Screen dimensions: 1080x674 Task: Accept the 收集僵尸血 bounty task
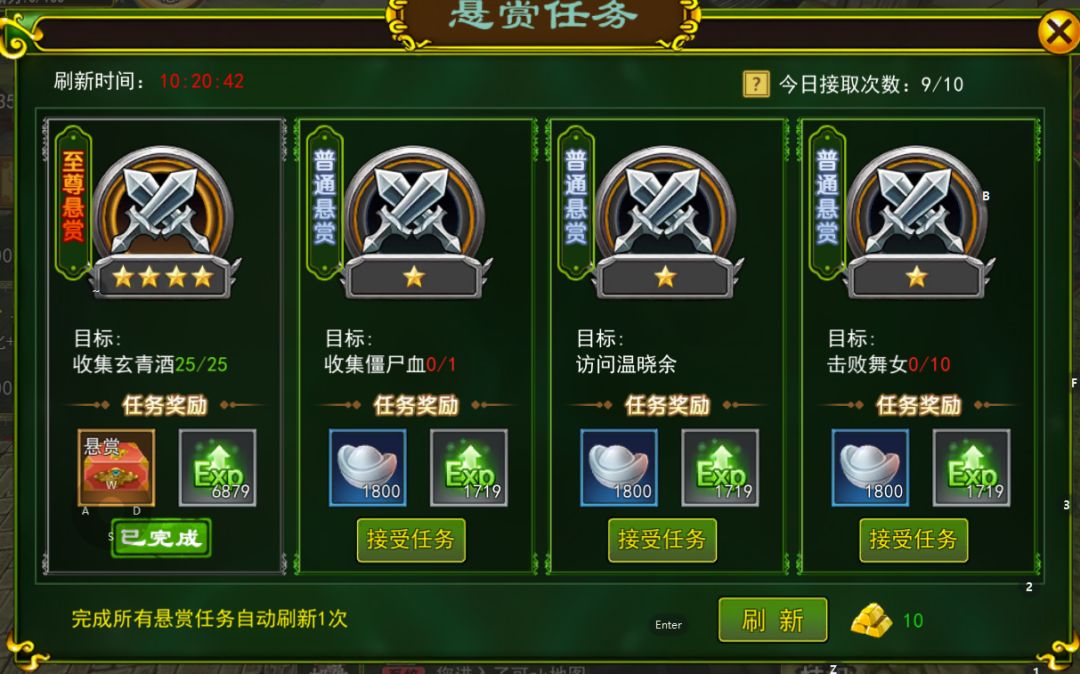tap(411, 540)
